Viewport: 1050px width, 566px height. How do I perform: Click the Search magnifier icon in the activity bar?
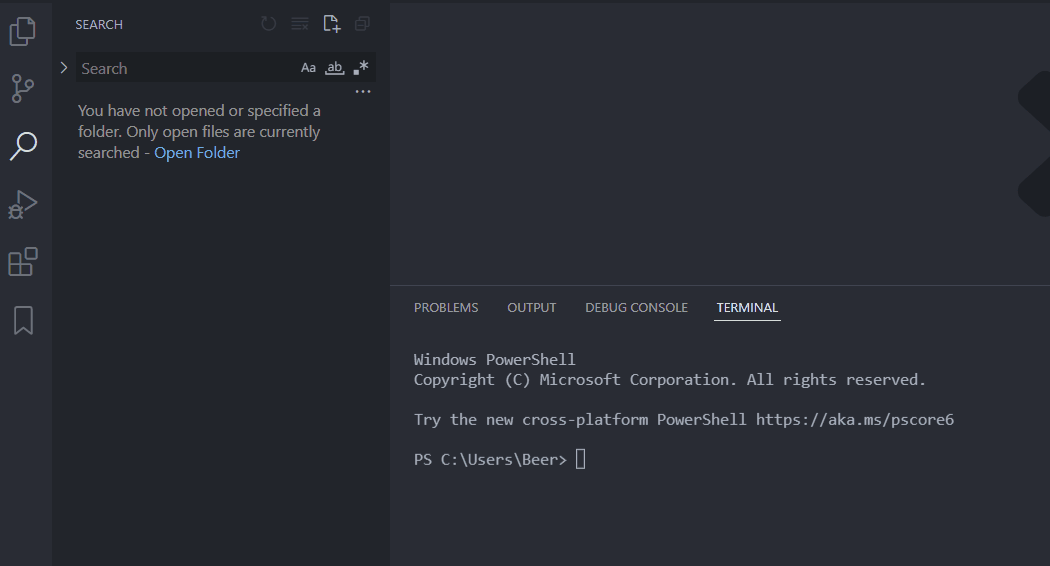(23, 146)
